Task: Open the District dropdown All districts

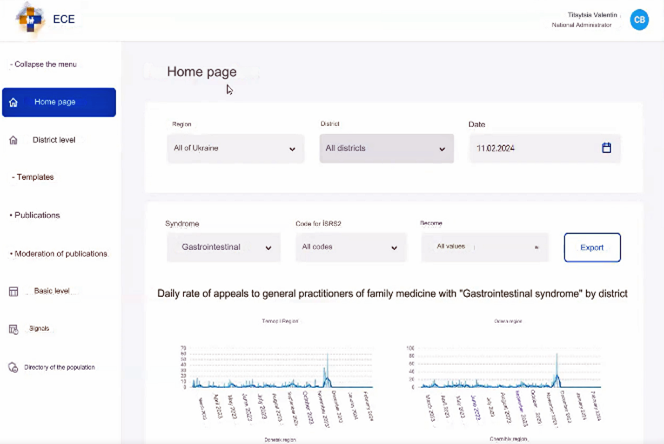Action: coord(384,148)
